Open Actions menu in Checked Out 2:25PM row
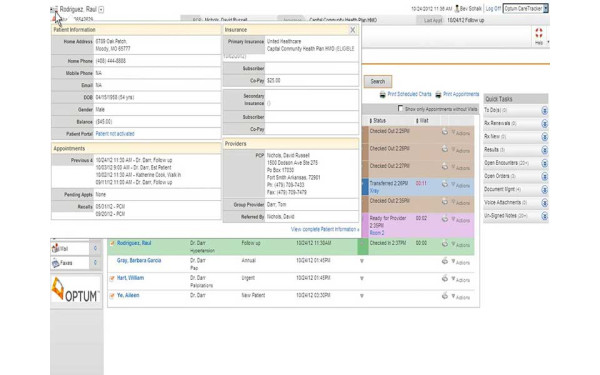The image size is (600, 375). coord(461,133)
